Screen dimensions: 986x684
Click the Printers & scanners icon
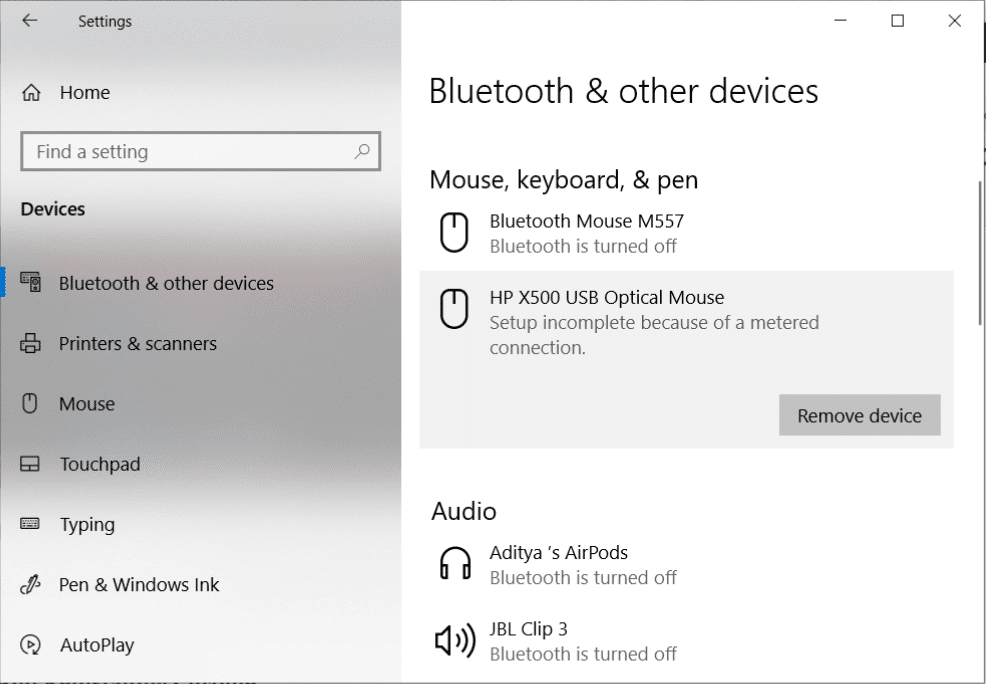(31, 344)
